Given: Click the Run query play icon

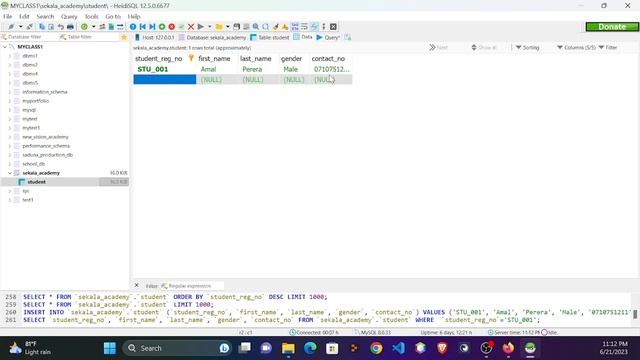Looking at the screenshot, I should (200, 27).
